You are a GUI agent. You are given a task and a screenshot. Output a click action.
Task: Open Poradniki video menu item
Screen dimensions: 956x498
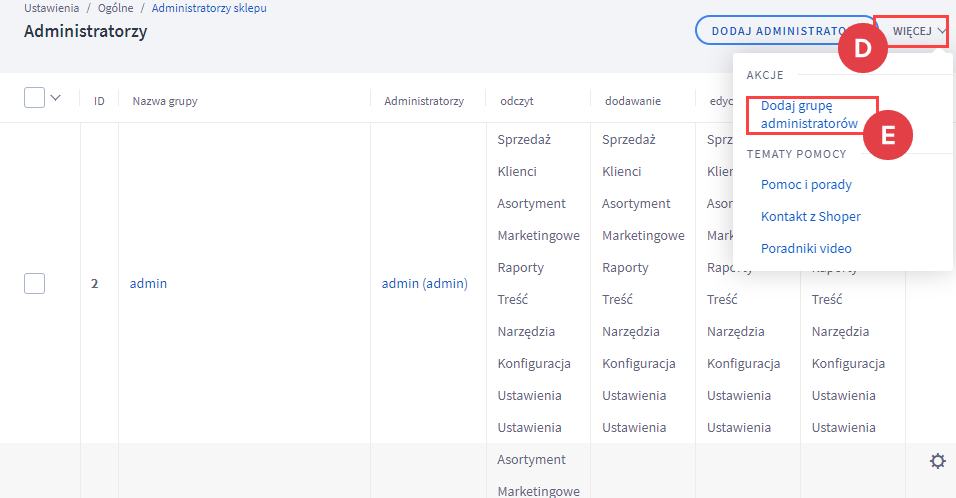point(806,249)
